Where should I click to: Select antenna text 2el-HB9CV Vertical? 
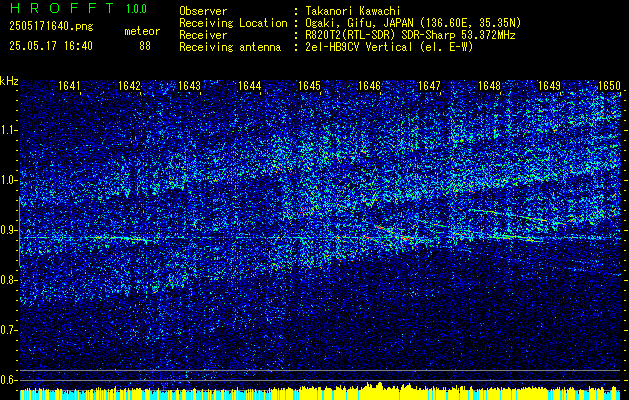(x=359, y=47)
